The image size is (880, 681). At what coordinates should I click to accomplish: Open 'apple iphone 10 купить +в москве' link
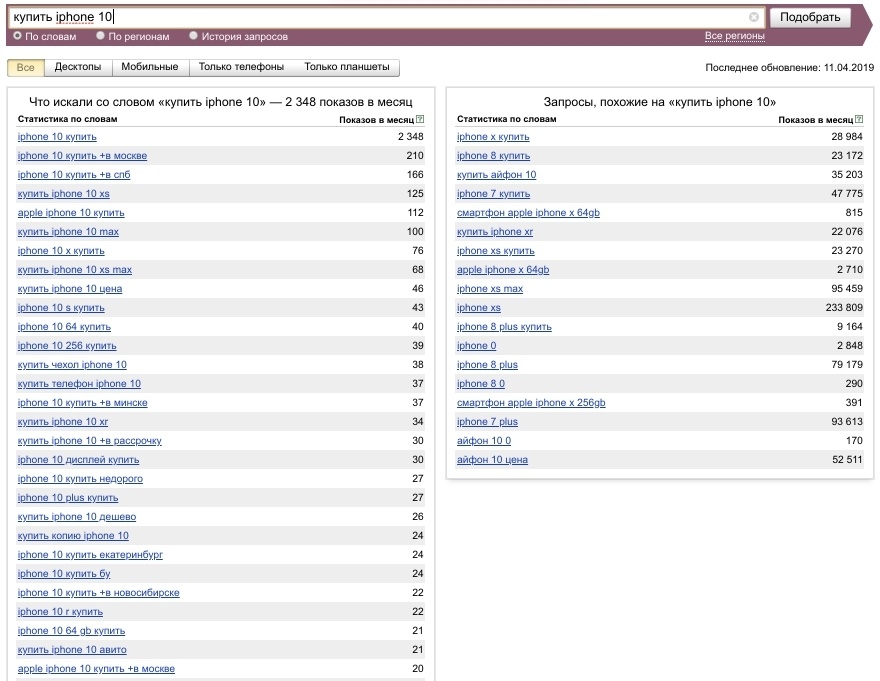(x=97, y=669)
